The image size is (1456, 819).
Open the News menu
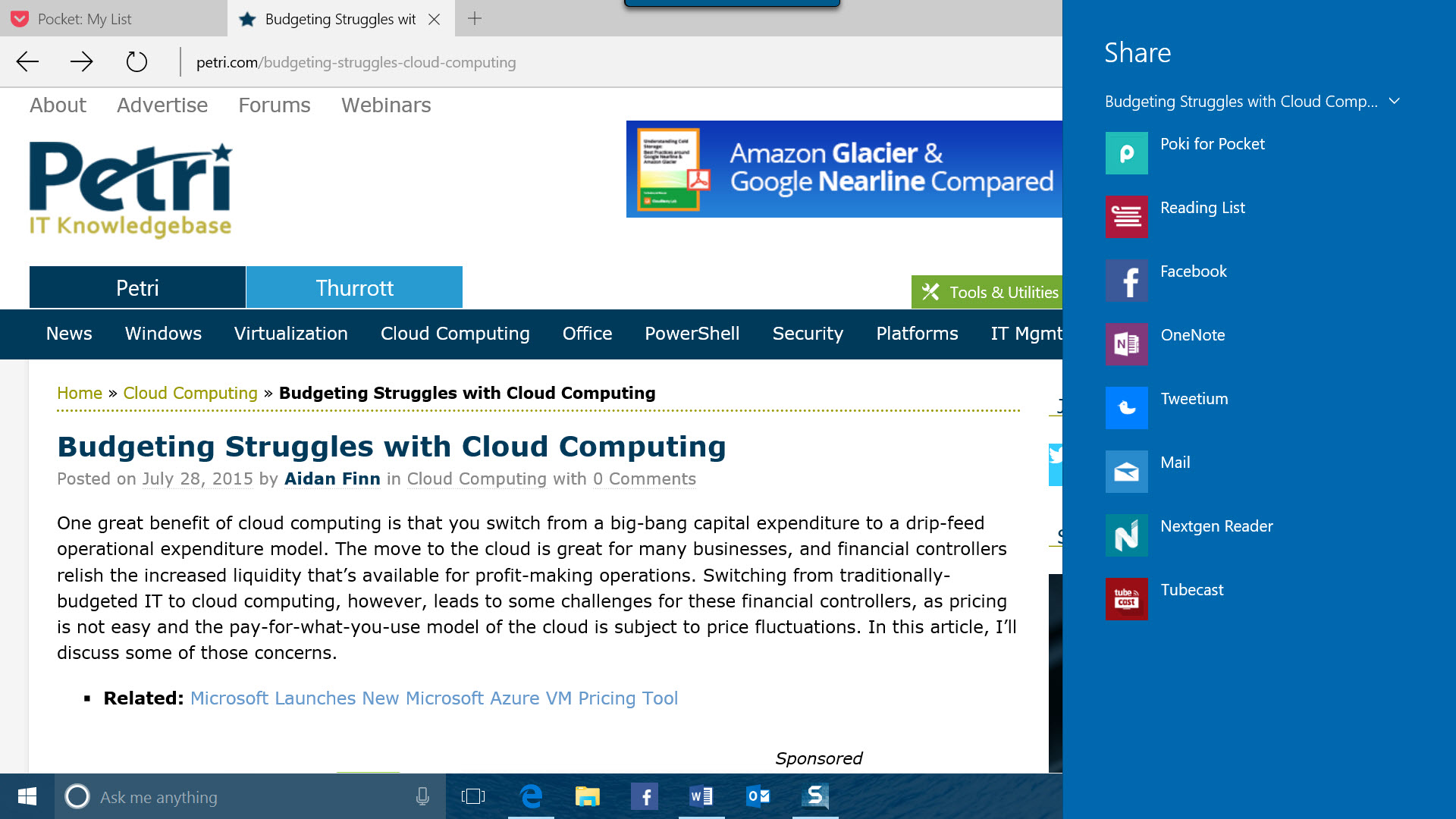click(69, 334)
